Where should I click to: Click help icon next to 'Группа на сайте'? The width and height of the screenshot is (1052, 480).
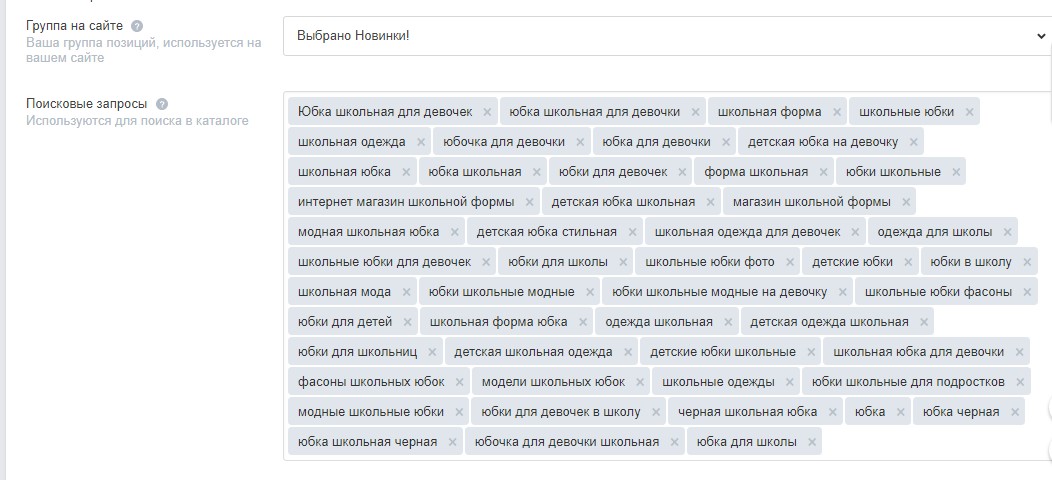(137, 26)
